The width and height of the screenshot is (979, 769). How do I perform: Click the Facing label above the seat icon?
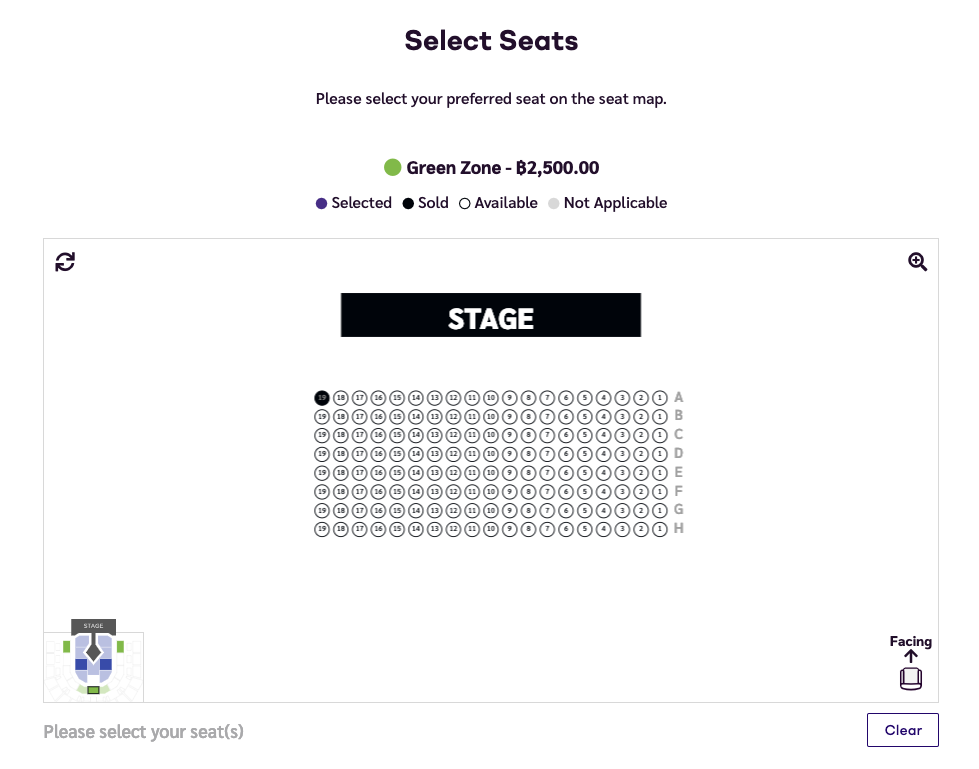[x=910, y=641]
